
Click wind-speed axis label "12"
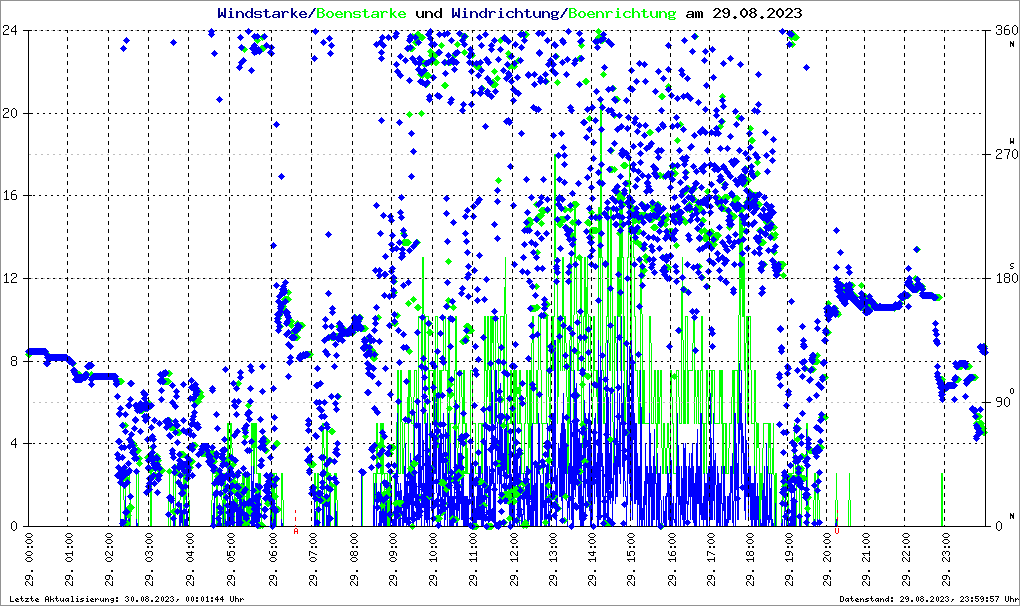click(x=9, y=278)
